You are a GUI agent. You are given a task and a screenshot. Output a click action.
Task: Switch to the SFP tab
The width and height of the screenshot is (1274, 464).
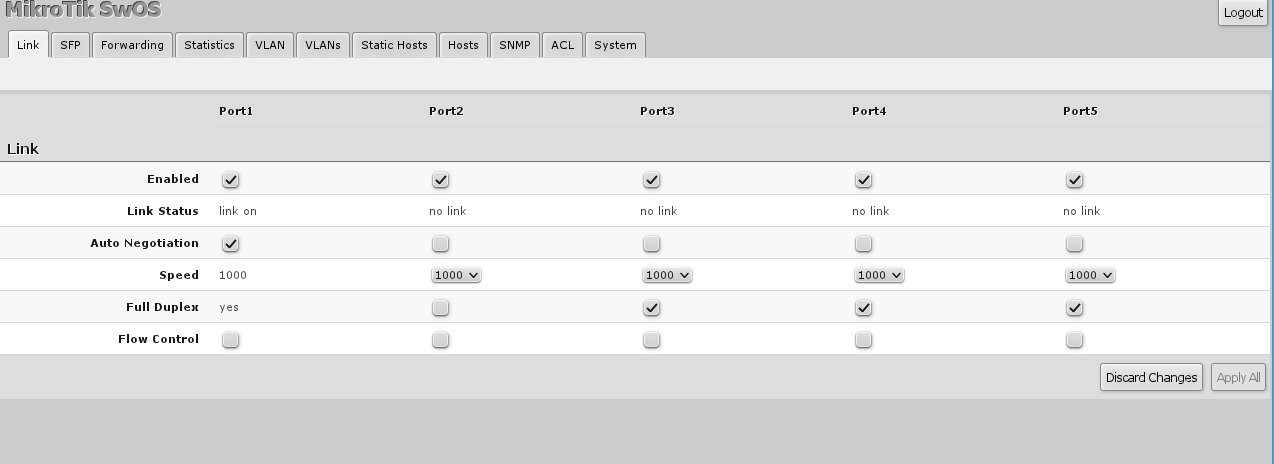[70, 45]
